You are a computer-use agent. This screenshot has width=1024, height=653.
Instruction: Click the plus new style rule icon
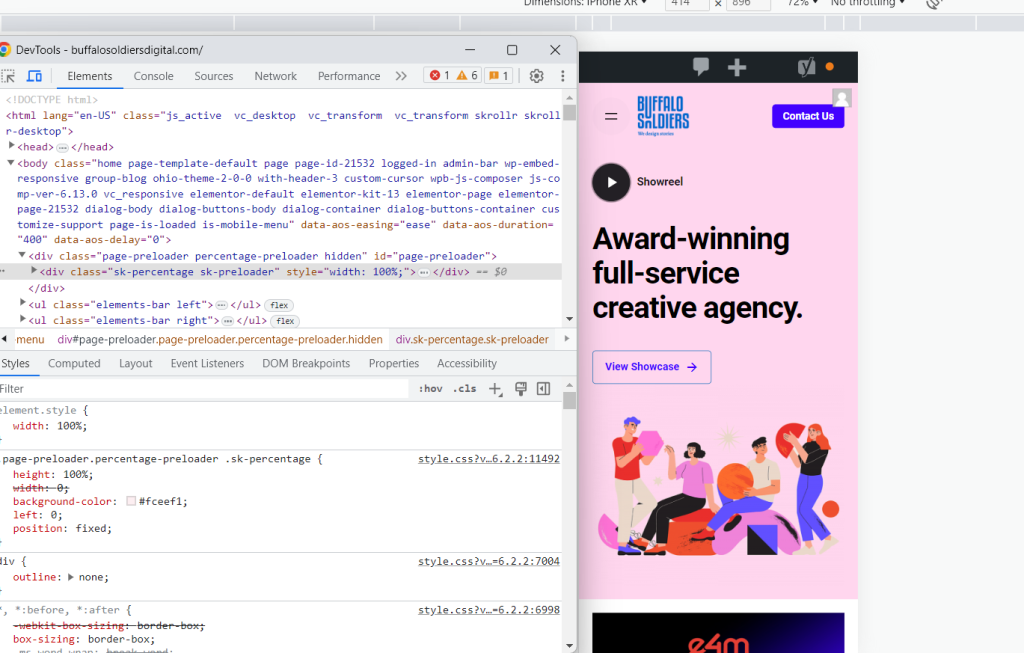tap(495, 389)
